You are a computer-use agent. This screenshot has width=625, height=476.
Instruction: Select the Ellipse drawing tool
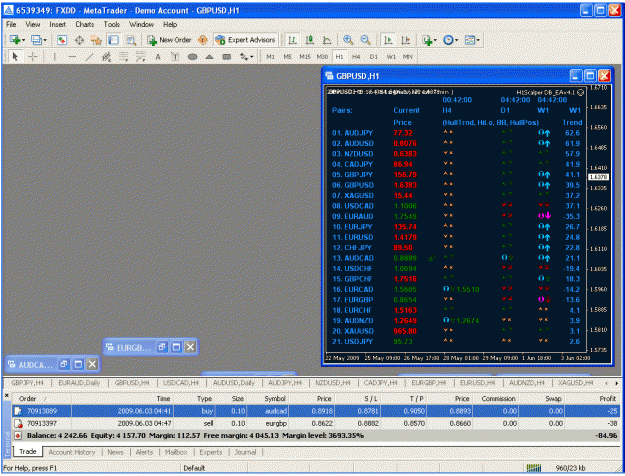tap(192, 57)
